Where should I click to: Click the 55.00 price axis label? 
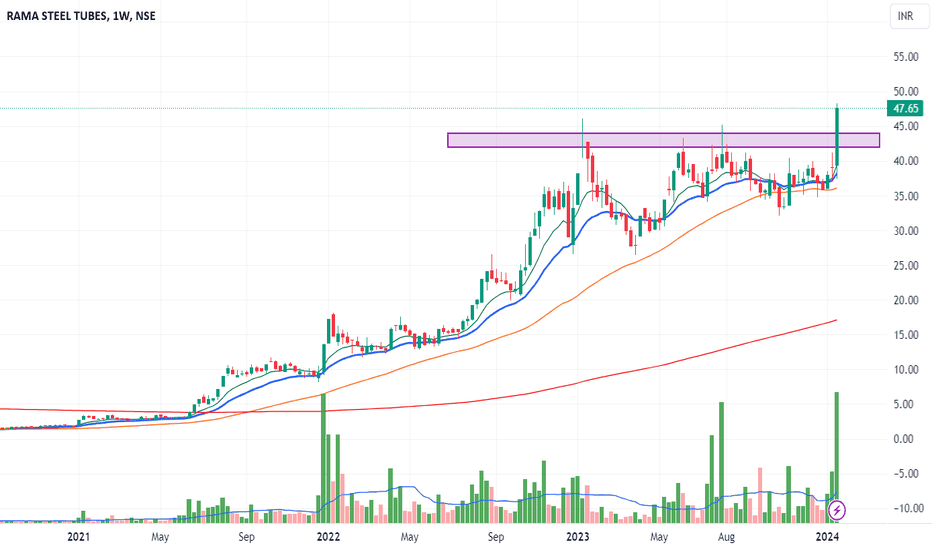(x=906, y=57)
